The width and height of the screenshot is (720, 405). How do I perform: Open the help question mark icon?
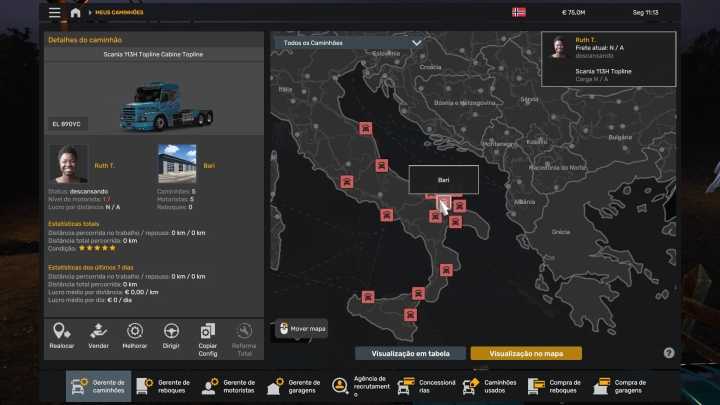tap(669, 353)
